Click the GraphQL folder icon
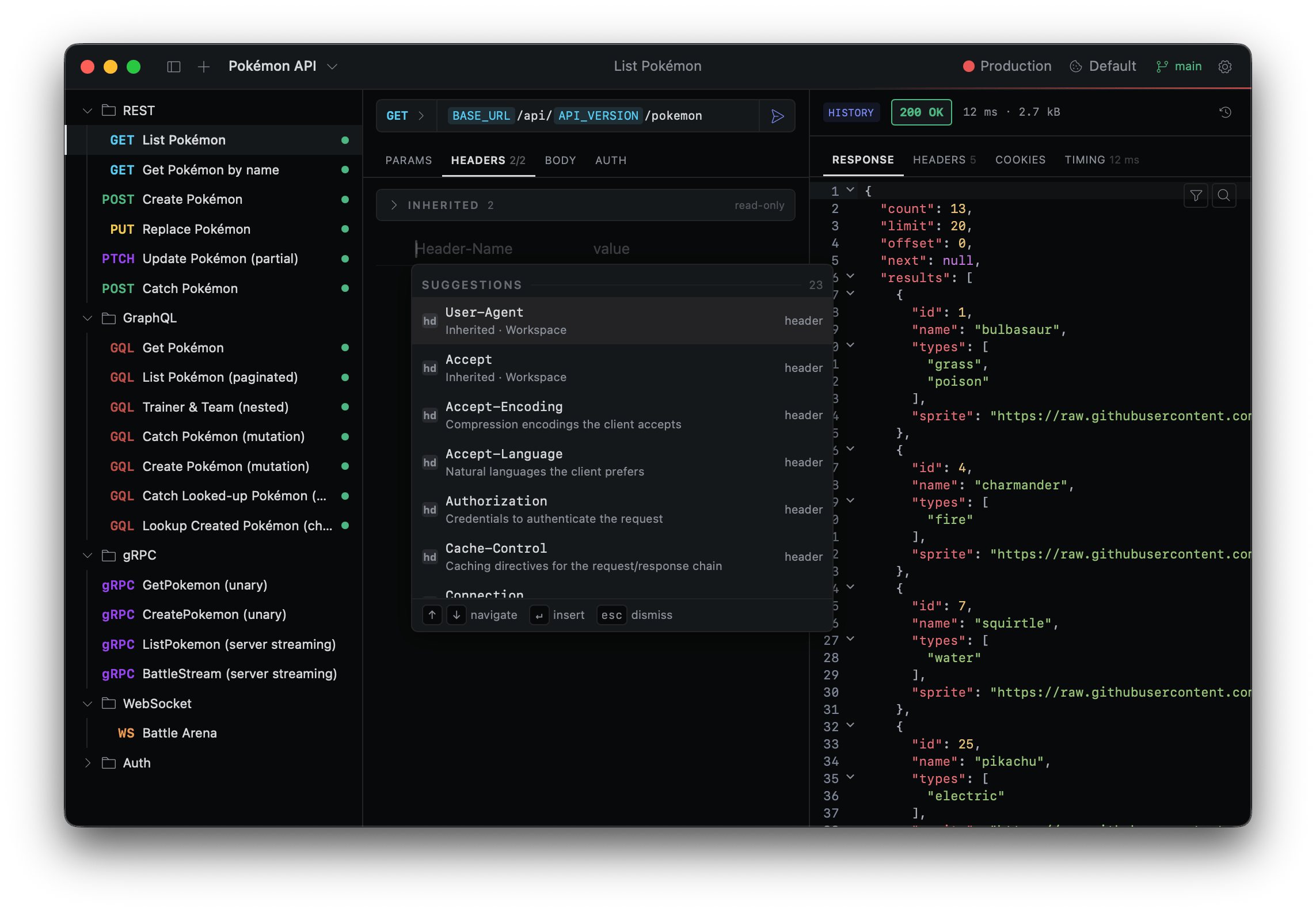The image size is (1316, 912). pyautogui.click(x=109, y=318)
